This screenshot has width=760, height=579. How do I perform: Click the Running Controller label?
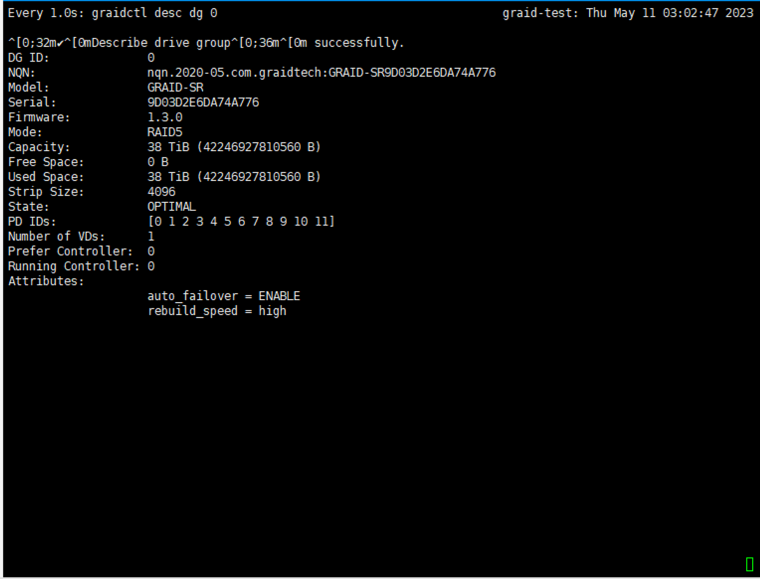(74, 266)
